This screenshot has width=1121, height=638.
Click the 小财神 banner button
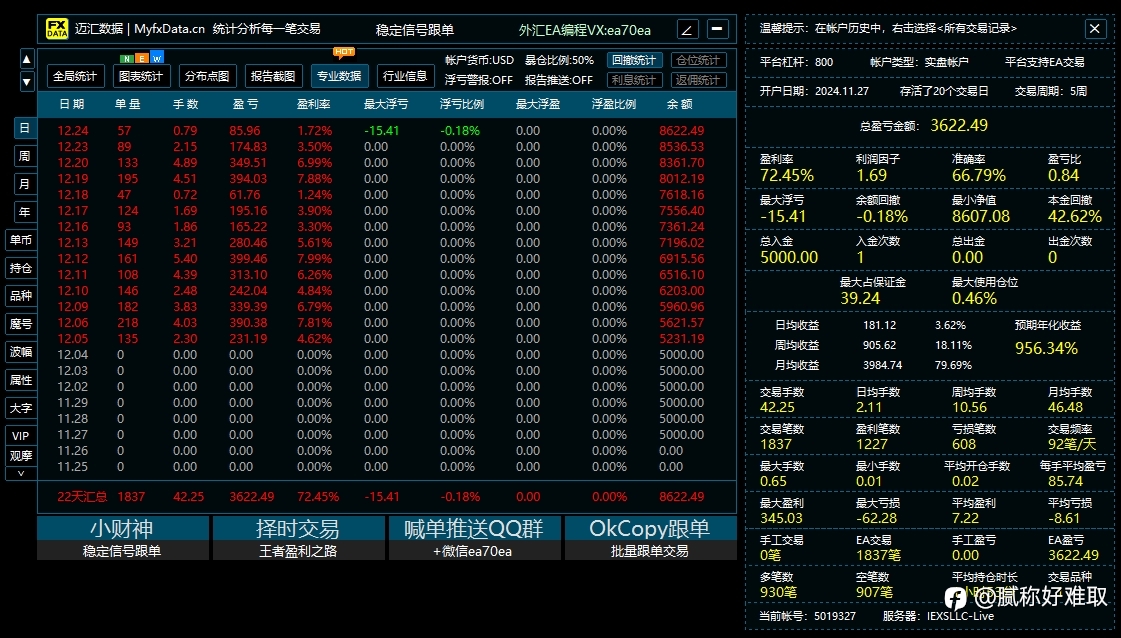[122, 538]
